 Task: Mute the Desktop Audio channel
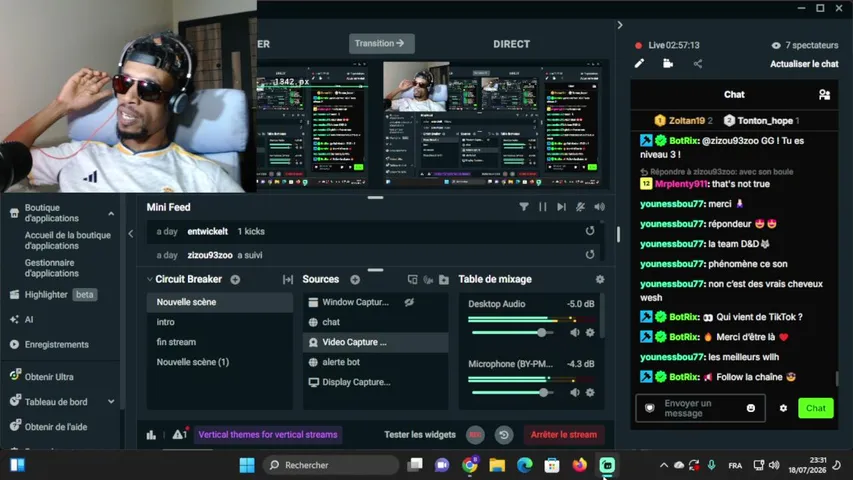[x=574, y=333]
